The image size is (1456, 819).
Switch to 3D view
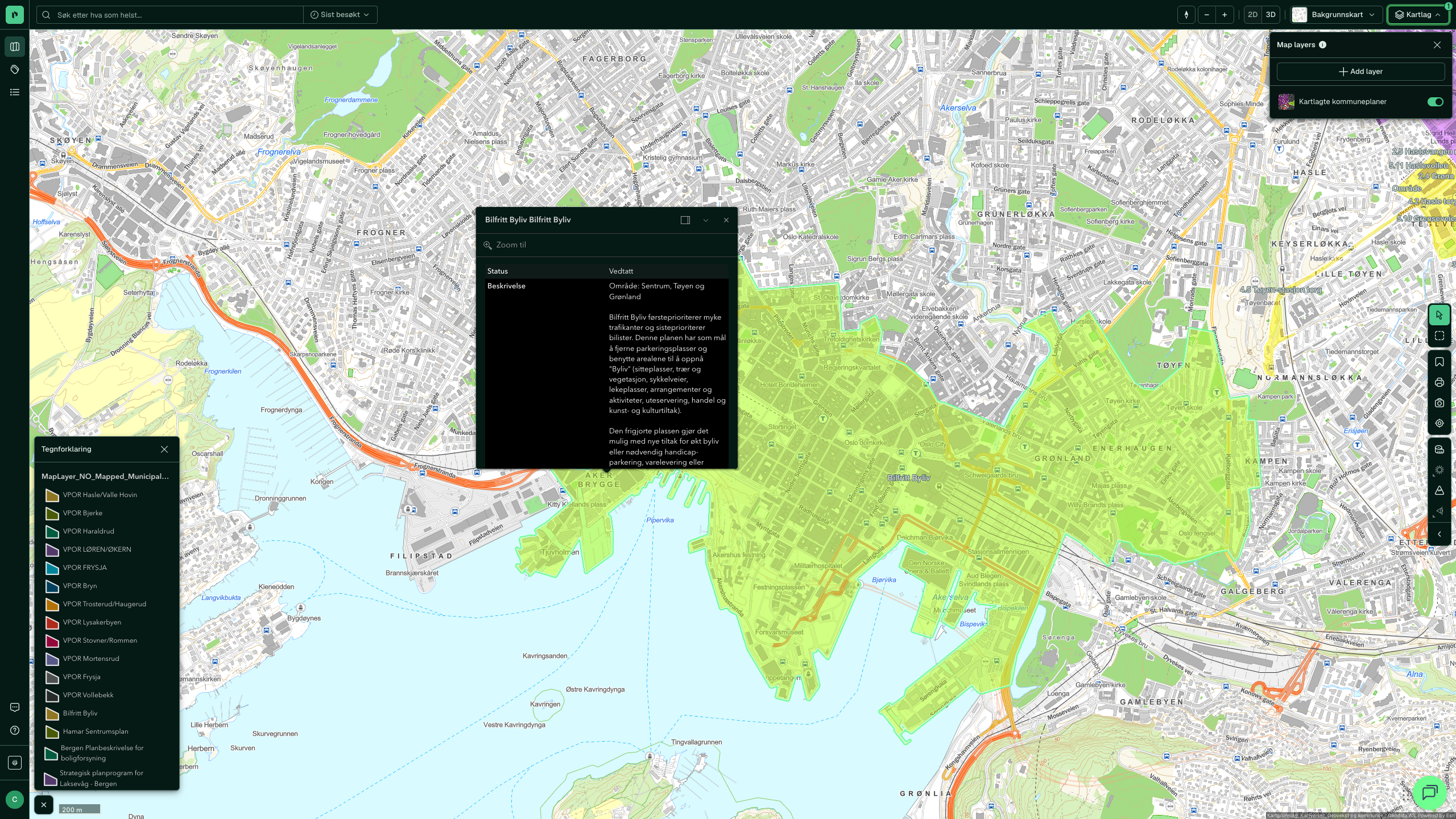coord(1271,15)
